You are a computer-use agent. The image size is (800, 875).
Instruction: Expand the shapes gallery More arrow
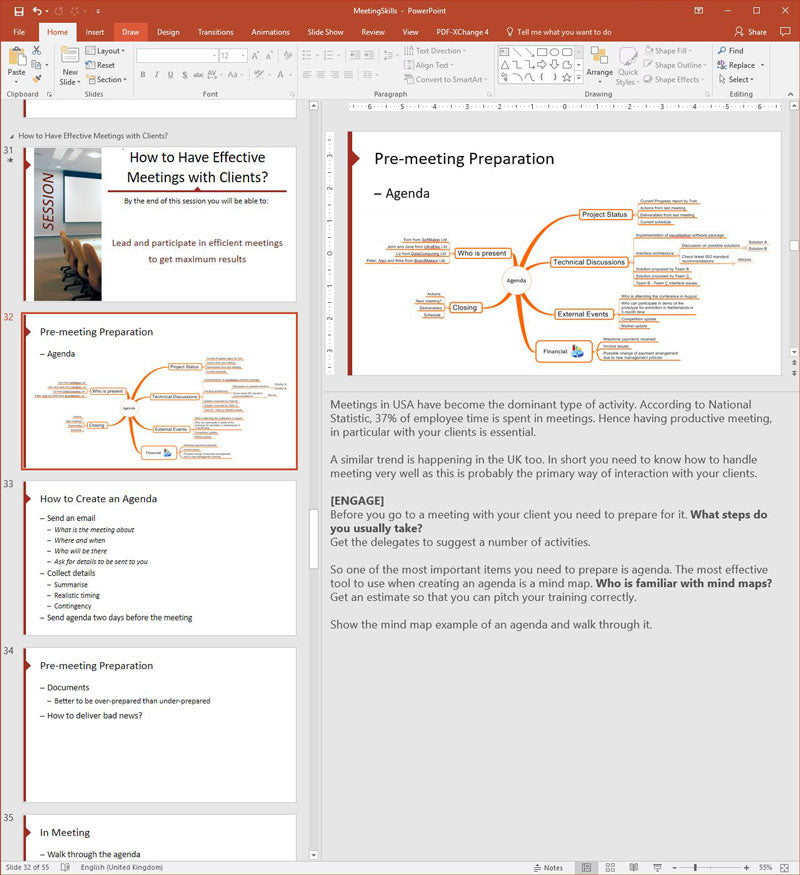579,78
